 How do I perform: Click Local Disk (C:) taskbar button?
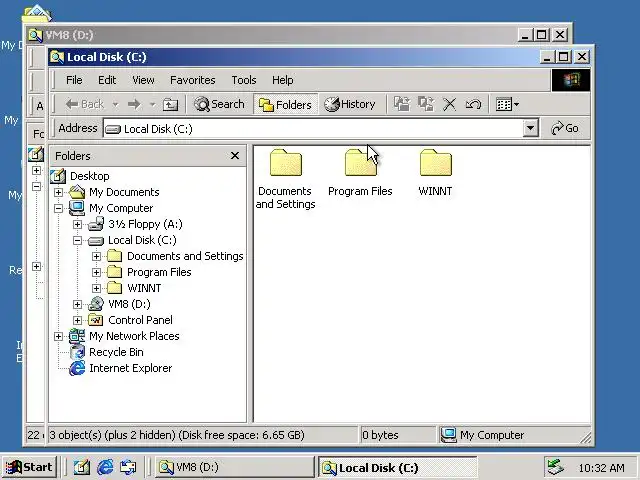click(x=398, y=467)
